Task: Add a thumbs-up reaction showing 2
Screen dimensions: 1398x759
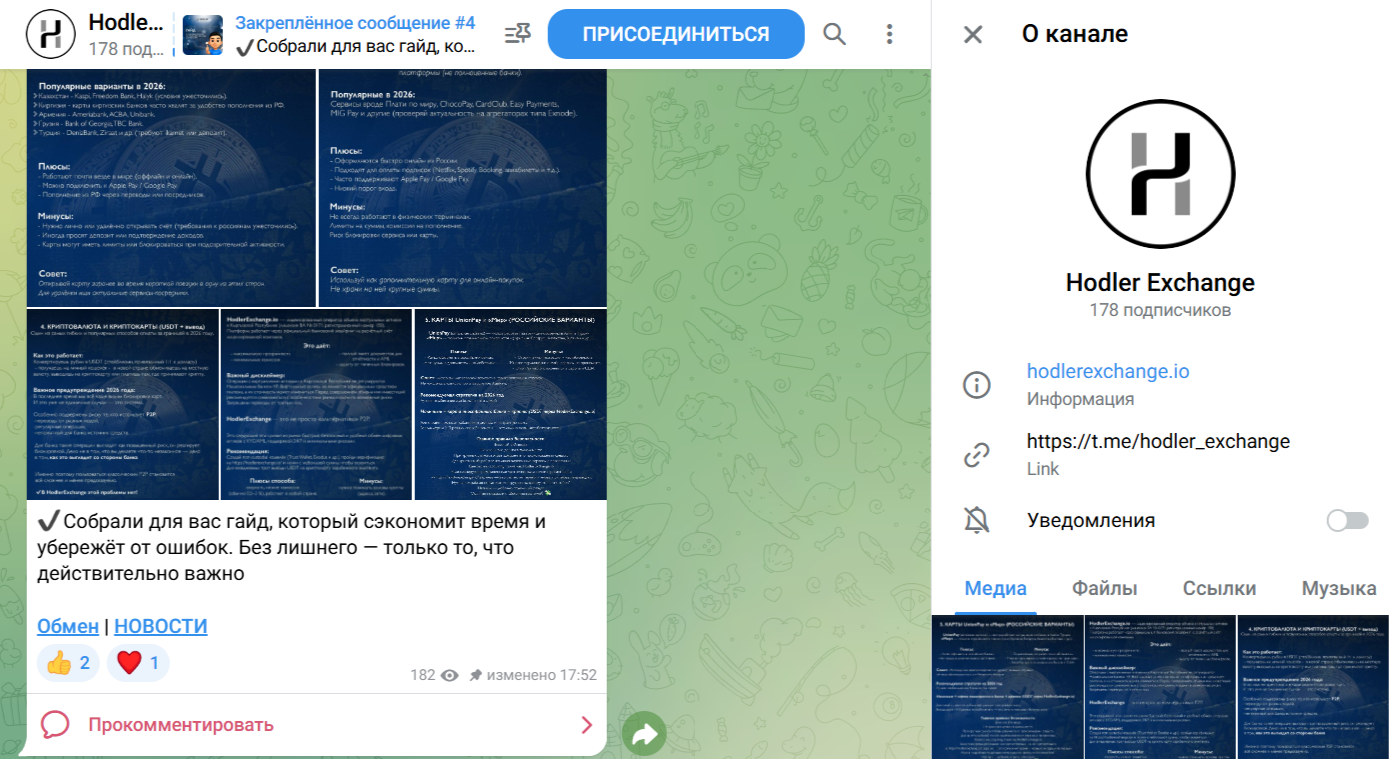Action: tap(68, 662)
